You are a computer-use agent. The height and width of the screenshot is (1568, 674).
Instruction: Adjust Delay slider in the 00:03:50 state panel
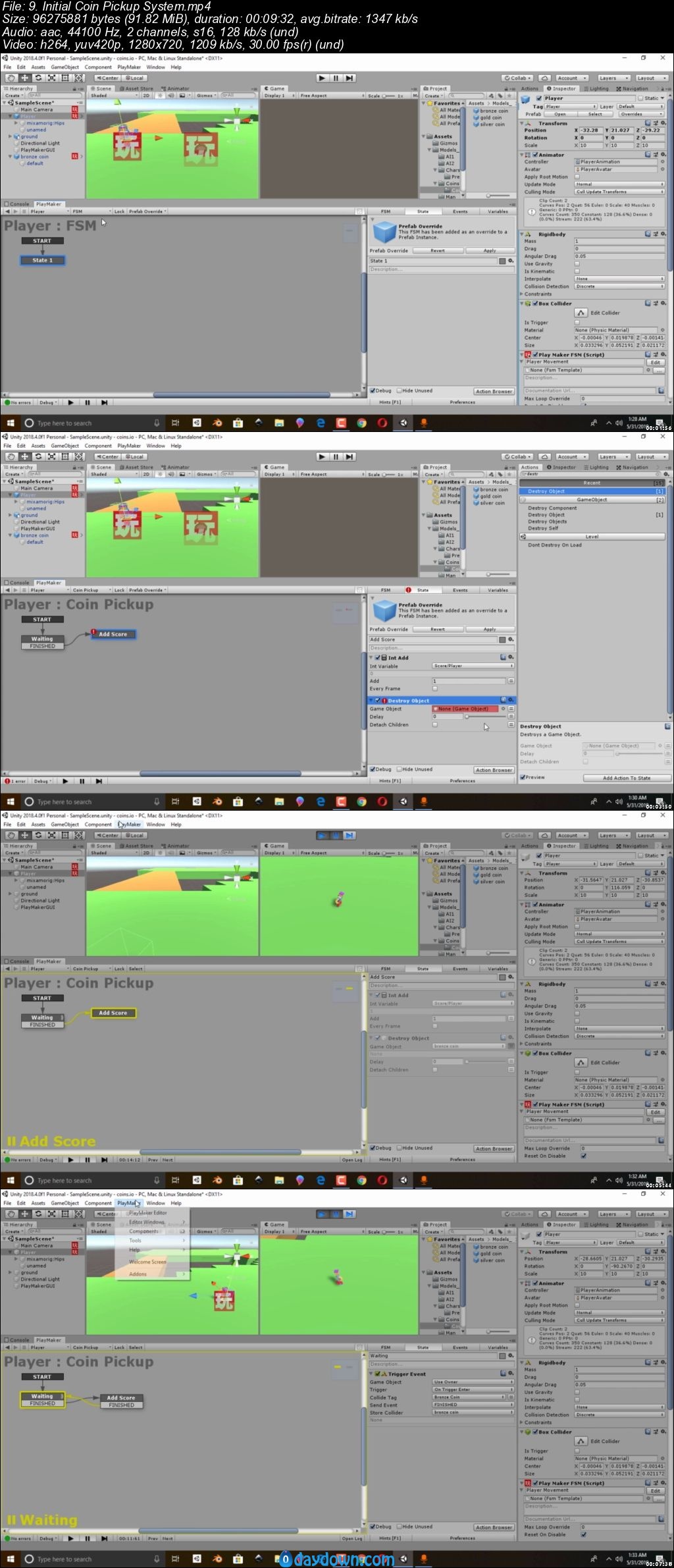pos(486,716)
